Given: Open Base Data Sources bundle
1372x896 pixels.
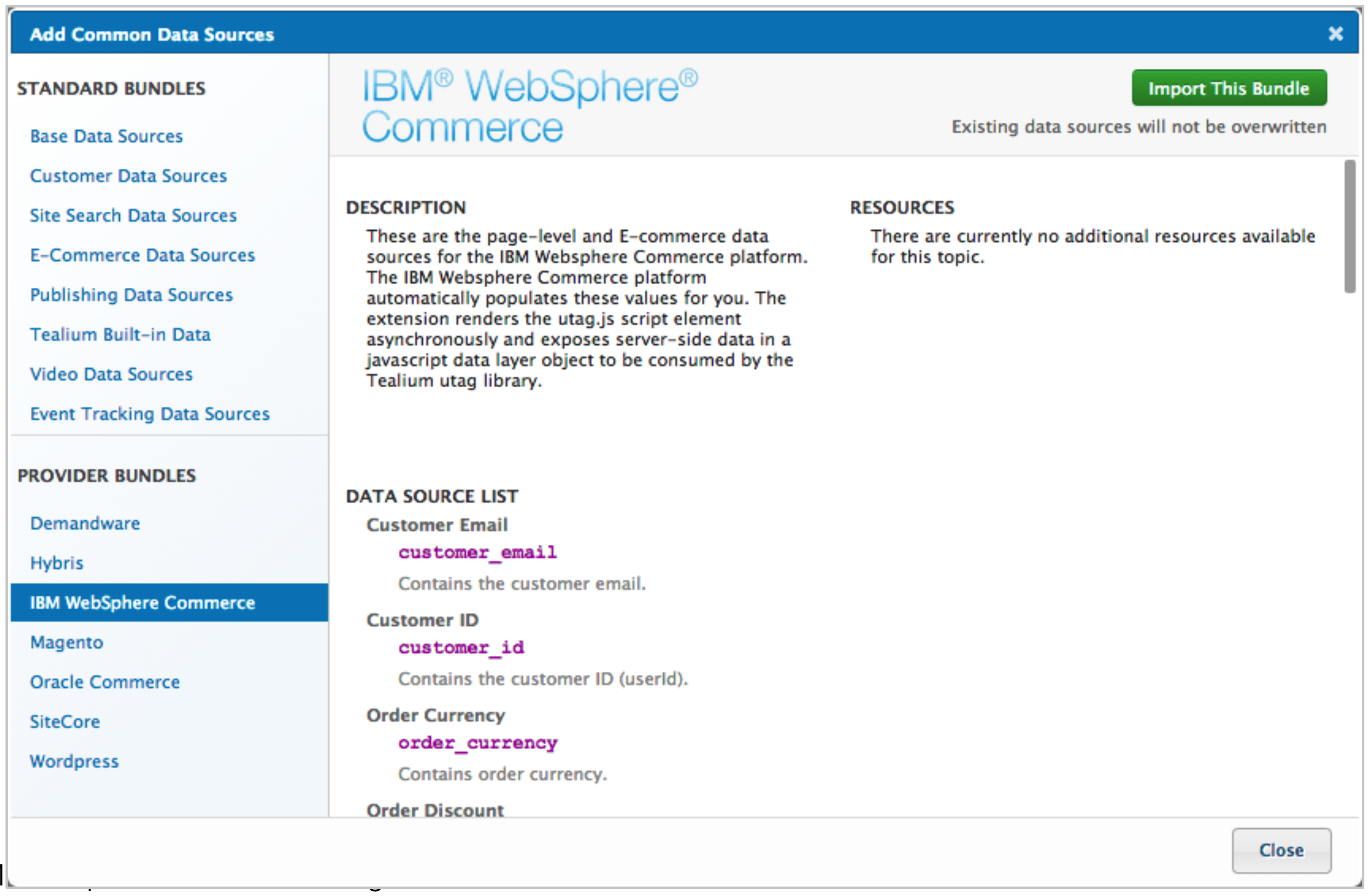Looking at the screenshot, I should coord(106,136).
